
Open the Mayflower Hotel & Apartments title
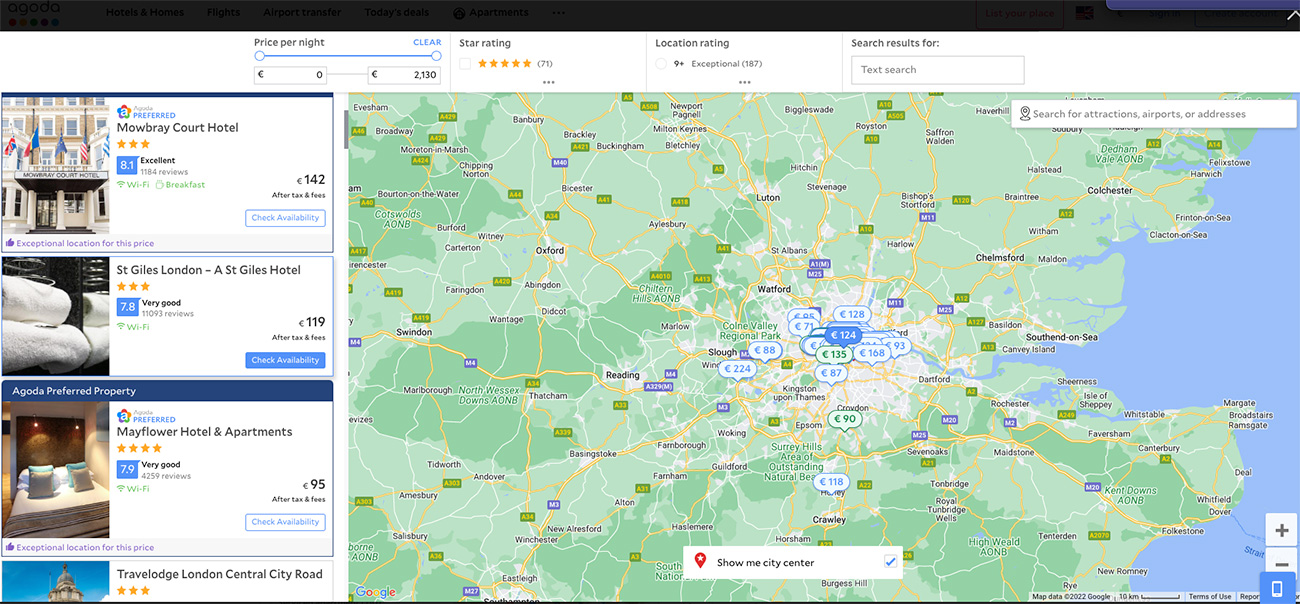click(x=205, y=432)
